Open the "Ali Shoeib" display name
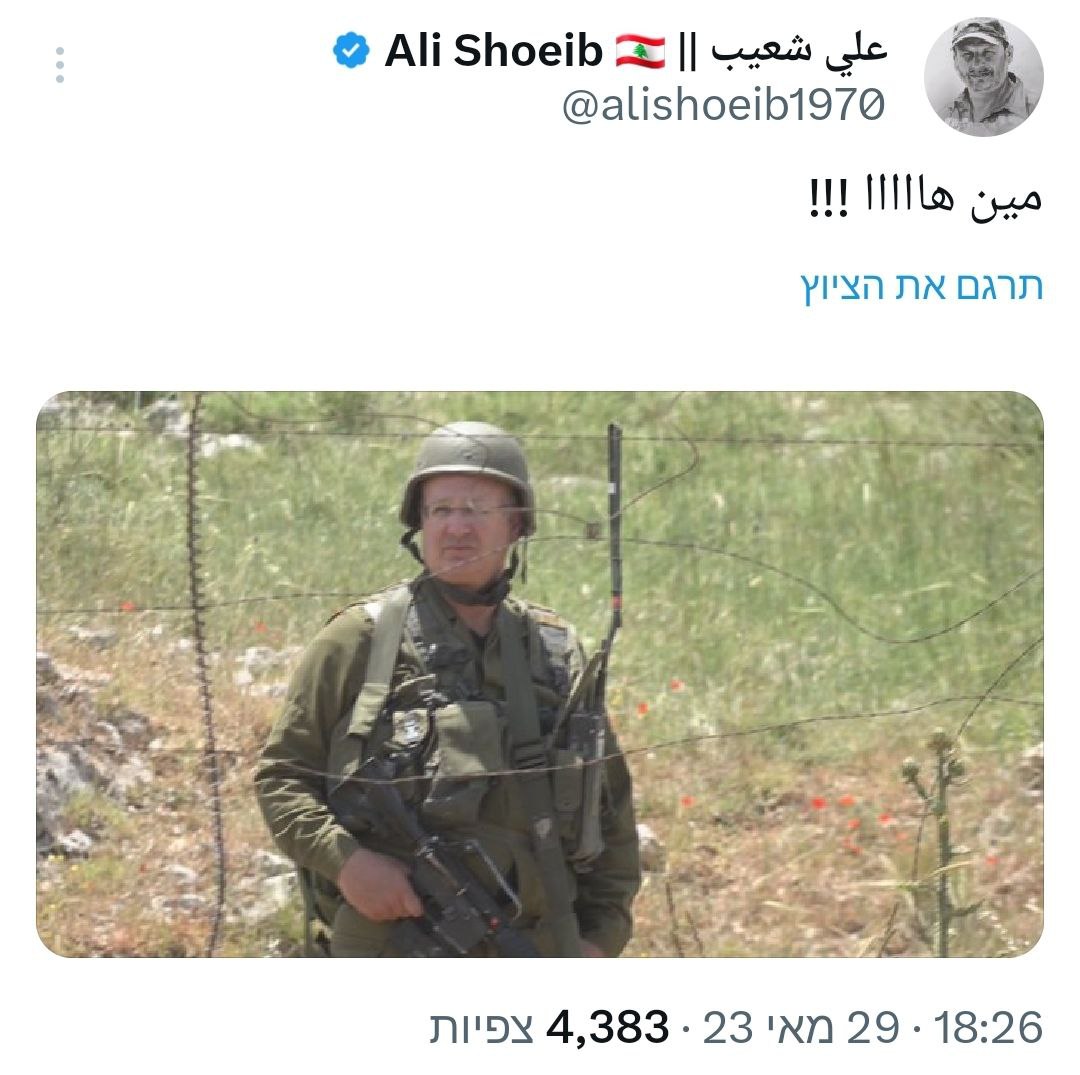The width and height of the screenshot is (1080, 1075). click(494, 51)
